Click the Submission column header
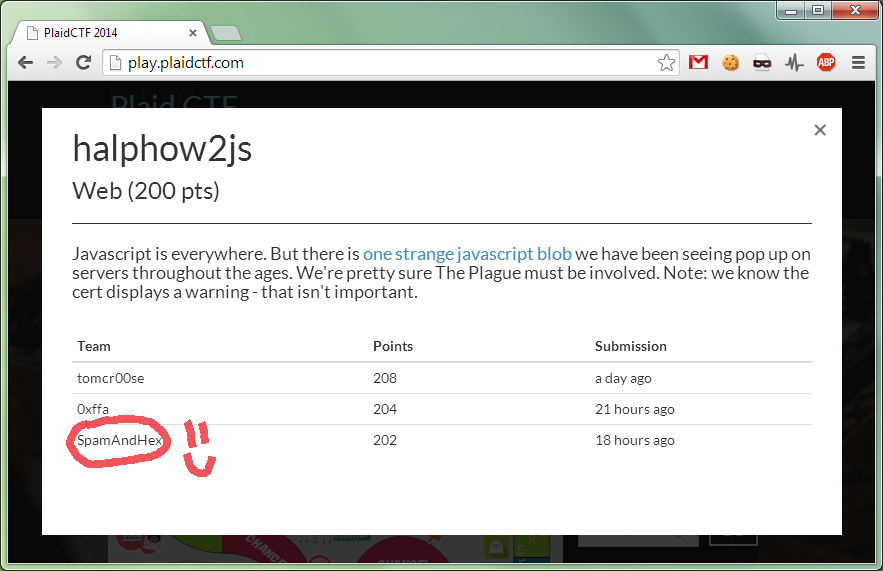 tap(631, 346)
